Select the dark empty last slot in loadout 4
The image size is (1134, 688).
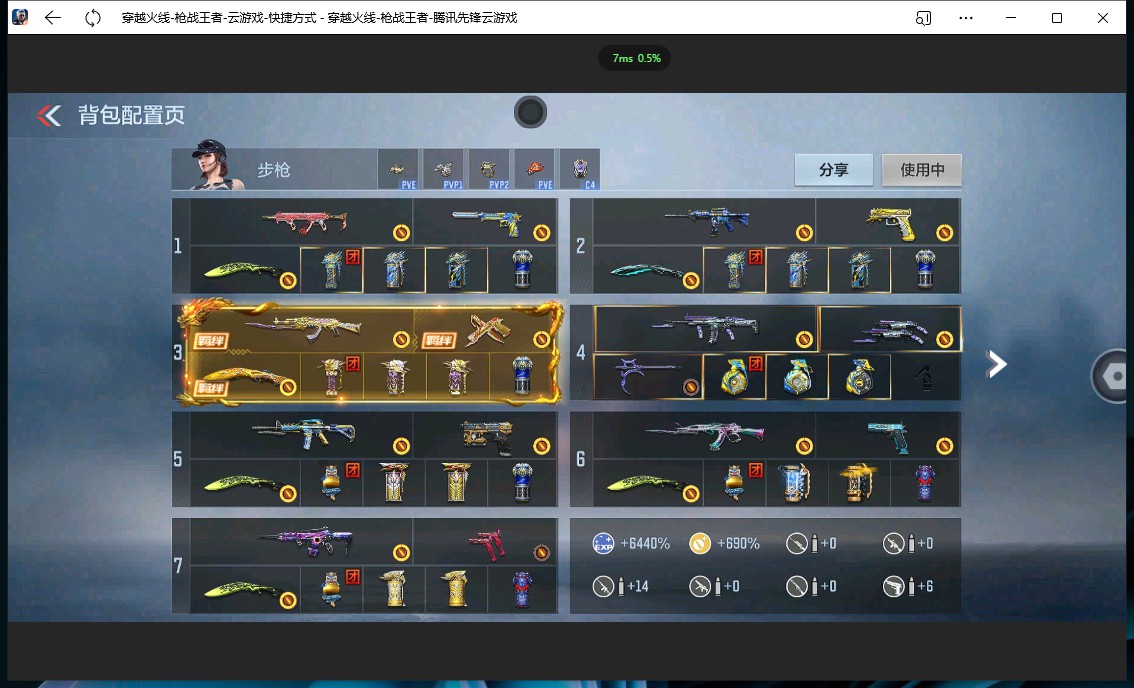click(x=926, y=377)
